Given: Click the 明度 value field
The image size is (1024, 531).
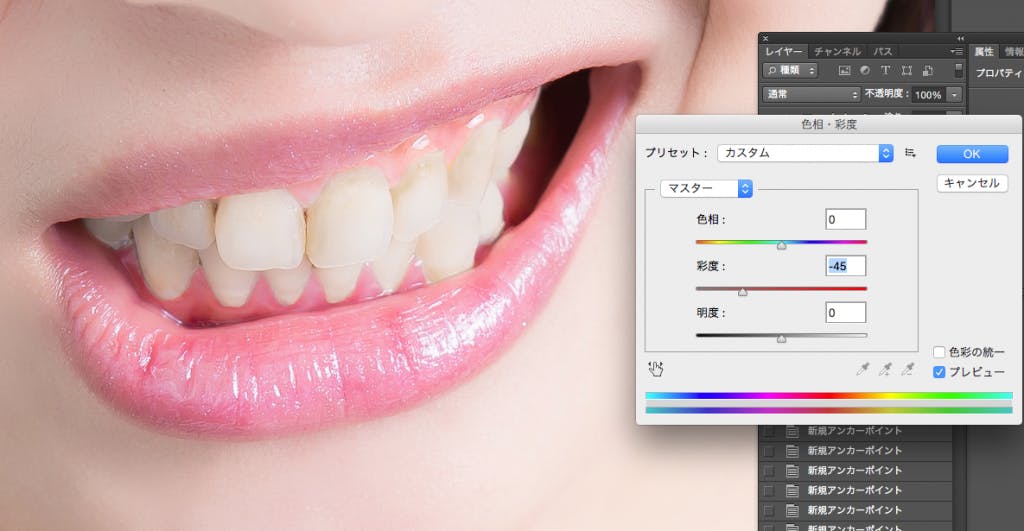Looking at the screenshot, I should [846, 312].
